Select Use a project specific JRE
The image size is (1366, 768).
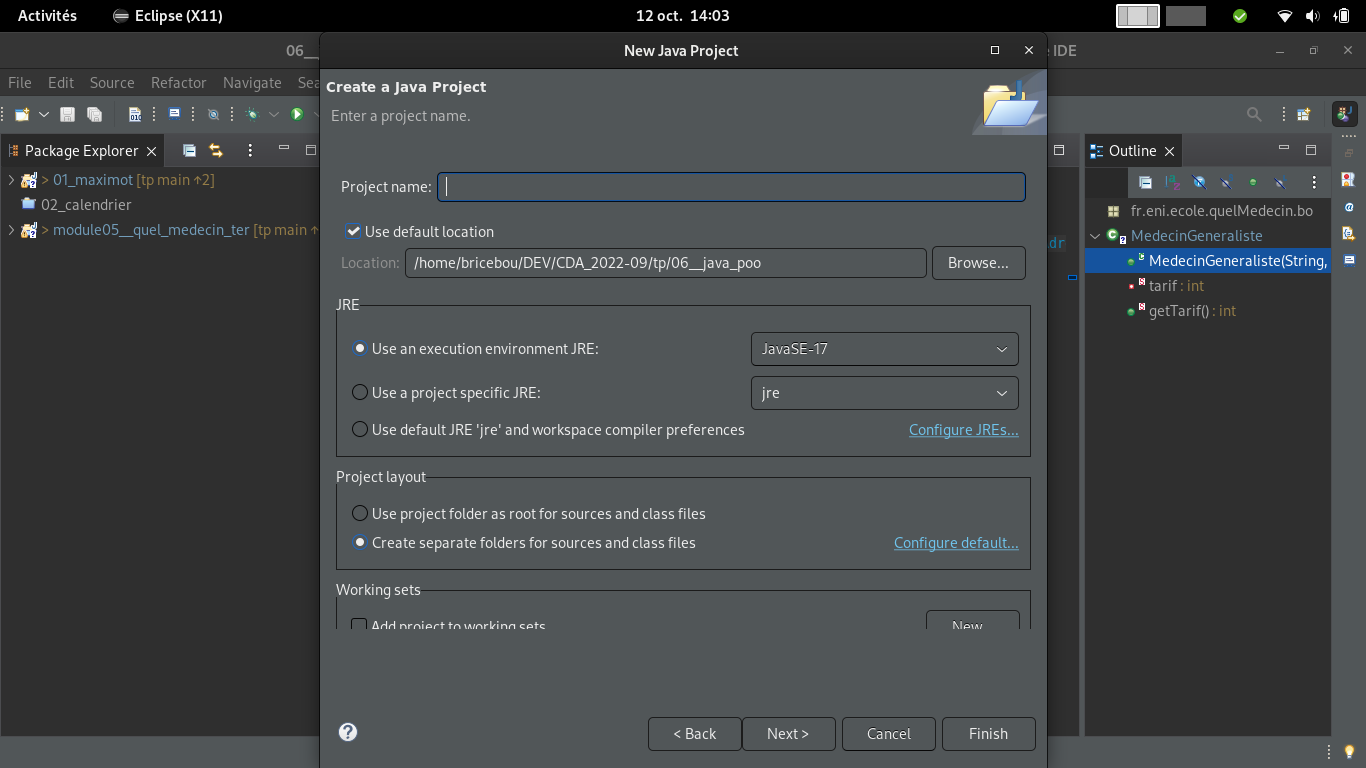pos(360,393)
